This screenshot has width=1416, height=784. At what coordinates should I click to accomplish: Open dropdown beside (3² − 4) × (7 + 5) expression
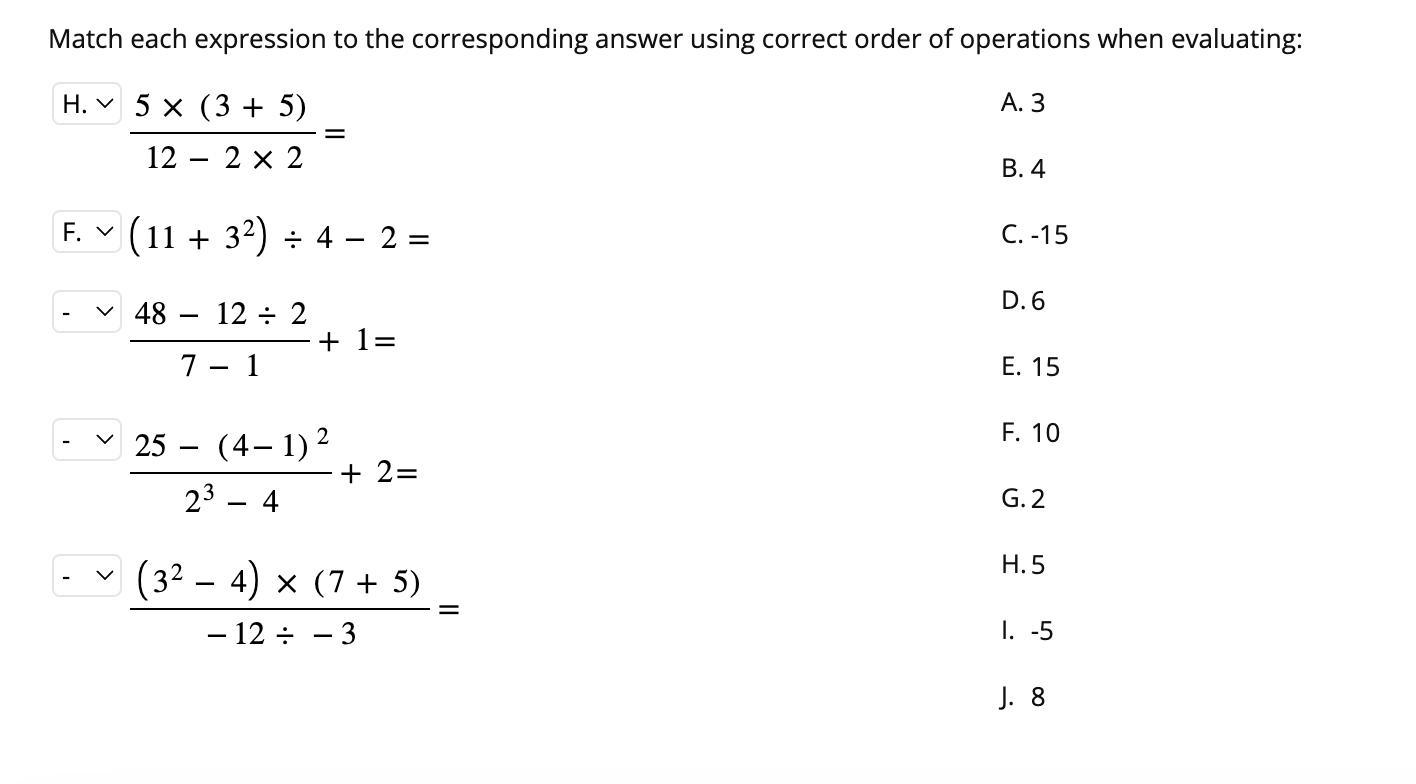click(86, 576)
